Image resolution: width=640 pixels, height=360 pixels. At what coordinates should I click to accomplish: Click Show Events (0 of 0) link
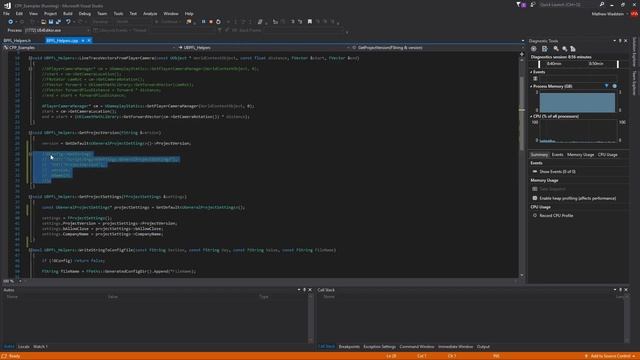(558, 171)
